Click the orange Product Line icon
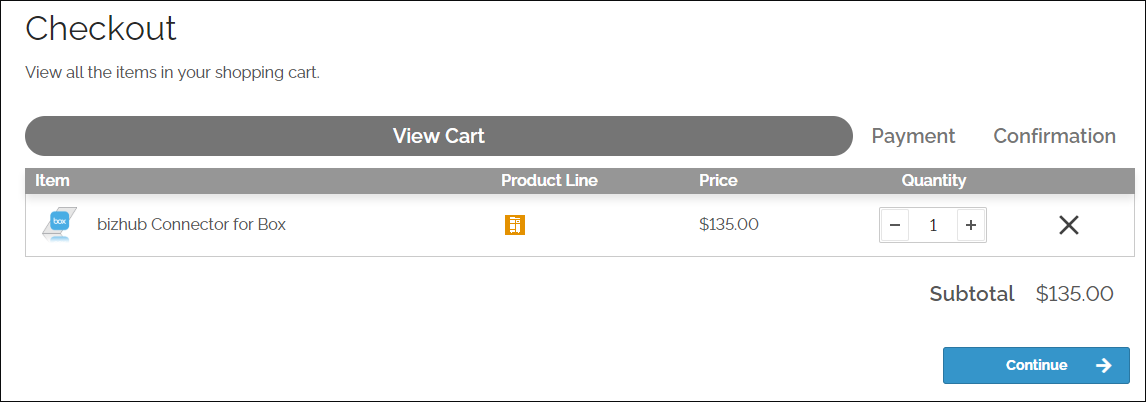1146x402 pixels. (x=515, y=225)
